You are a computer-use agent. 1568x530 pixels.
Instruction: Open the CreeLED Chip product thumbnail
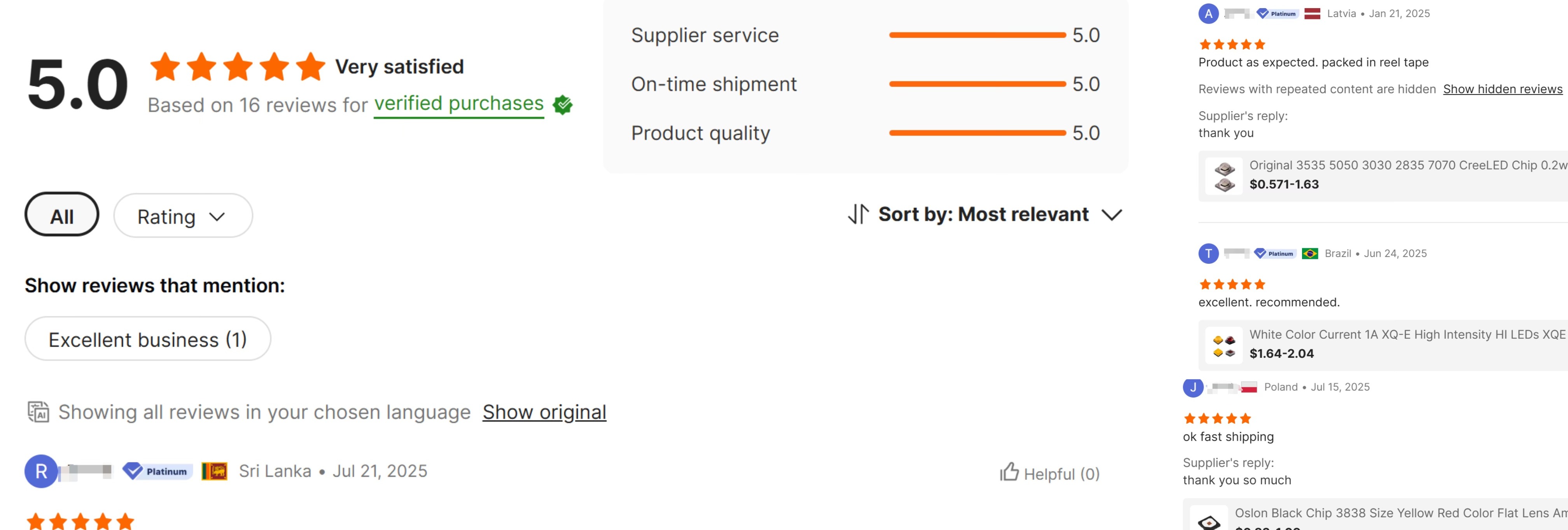pos(1224,176)
